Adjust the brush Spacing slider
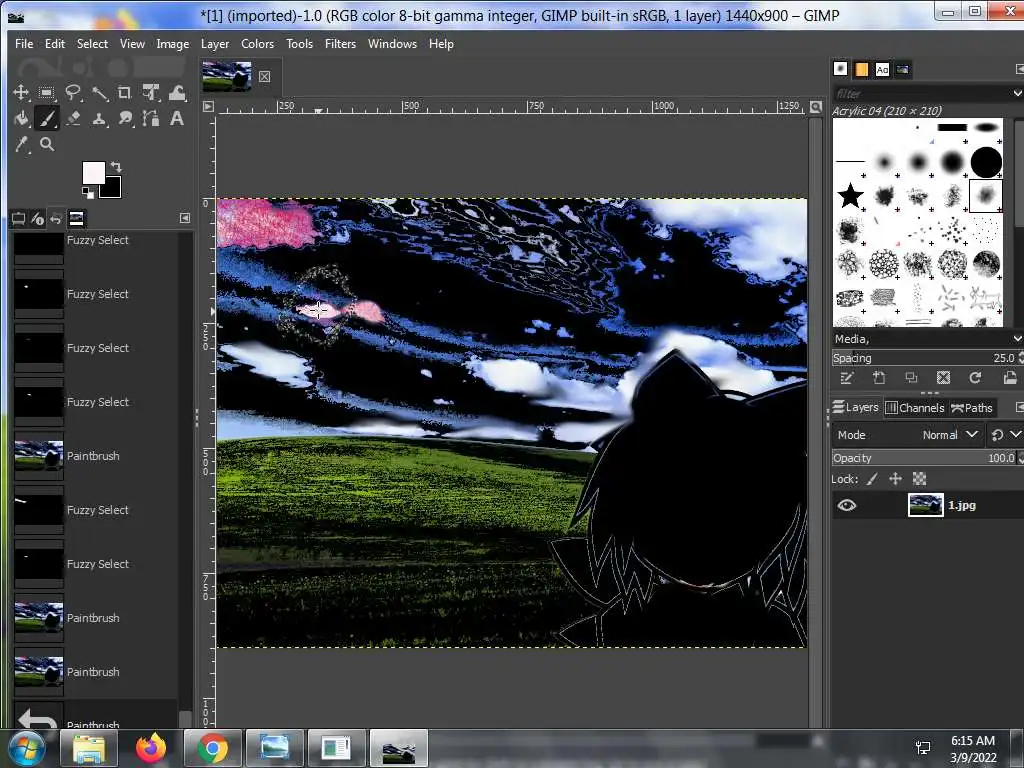The image size is (1024, 768). [x=923, y=358]
